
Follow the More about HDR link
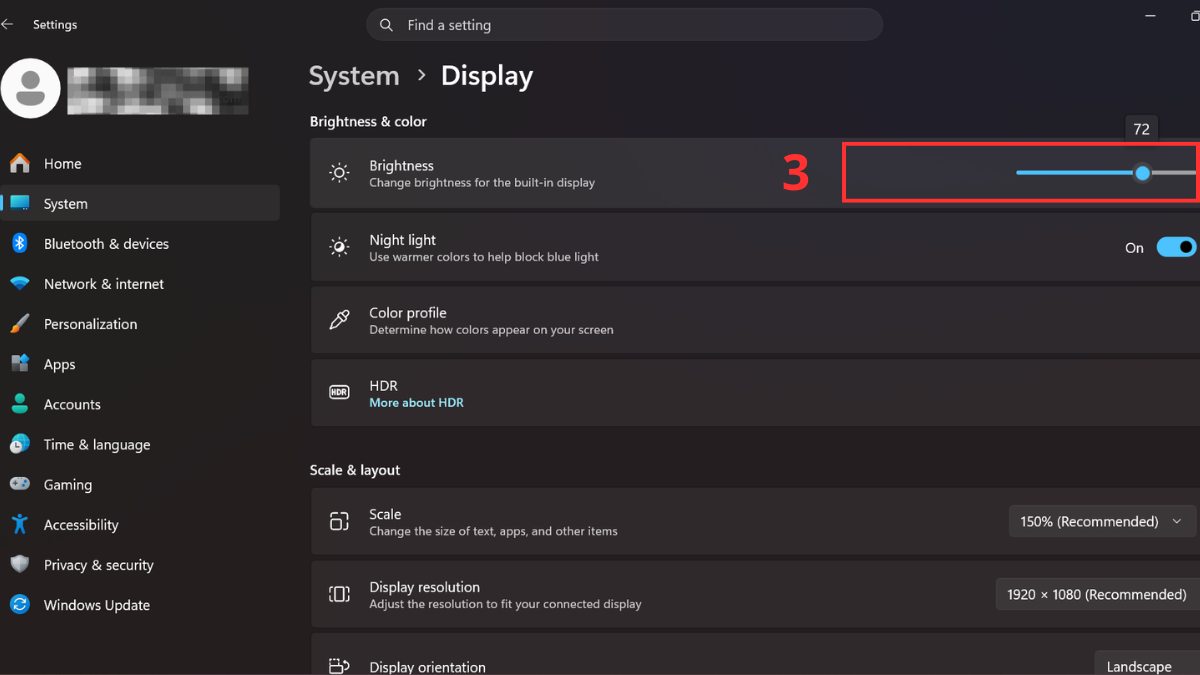click(x=416, y=403)
